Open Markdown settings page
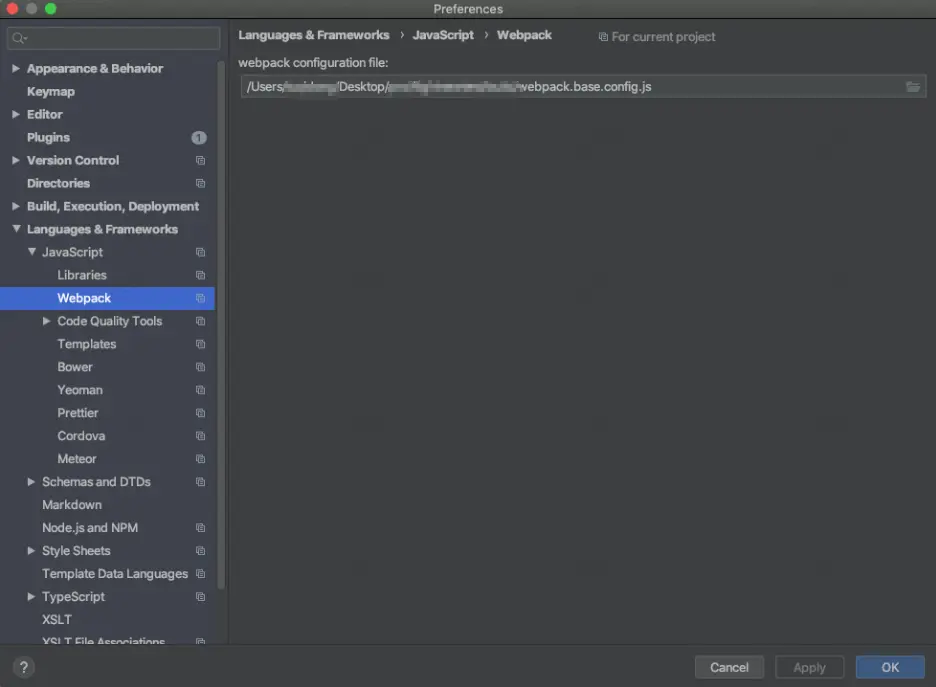Screen dimensions: 936x687 [72, 505]
